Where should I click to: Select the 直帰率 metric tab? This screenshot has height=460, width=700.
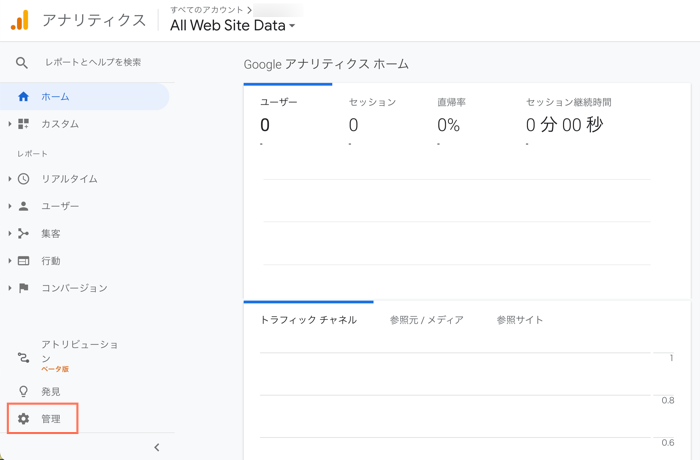465,115
